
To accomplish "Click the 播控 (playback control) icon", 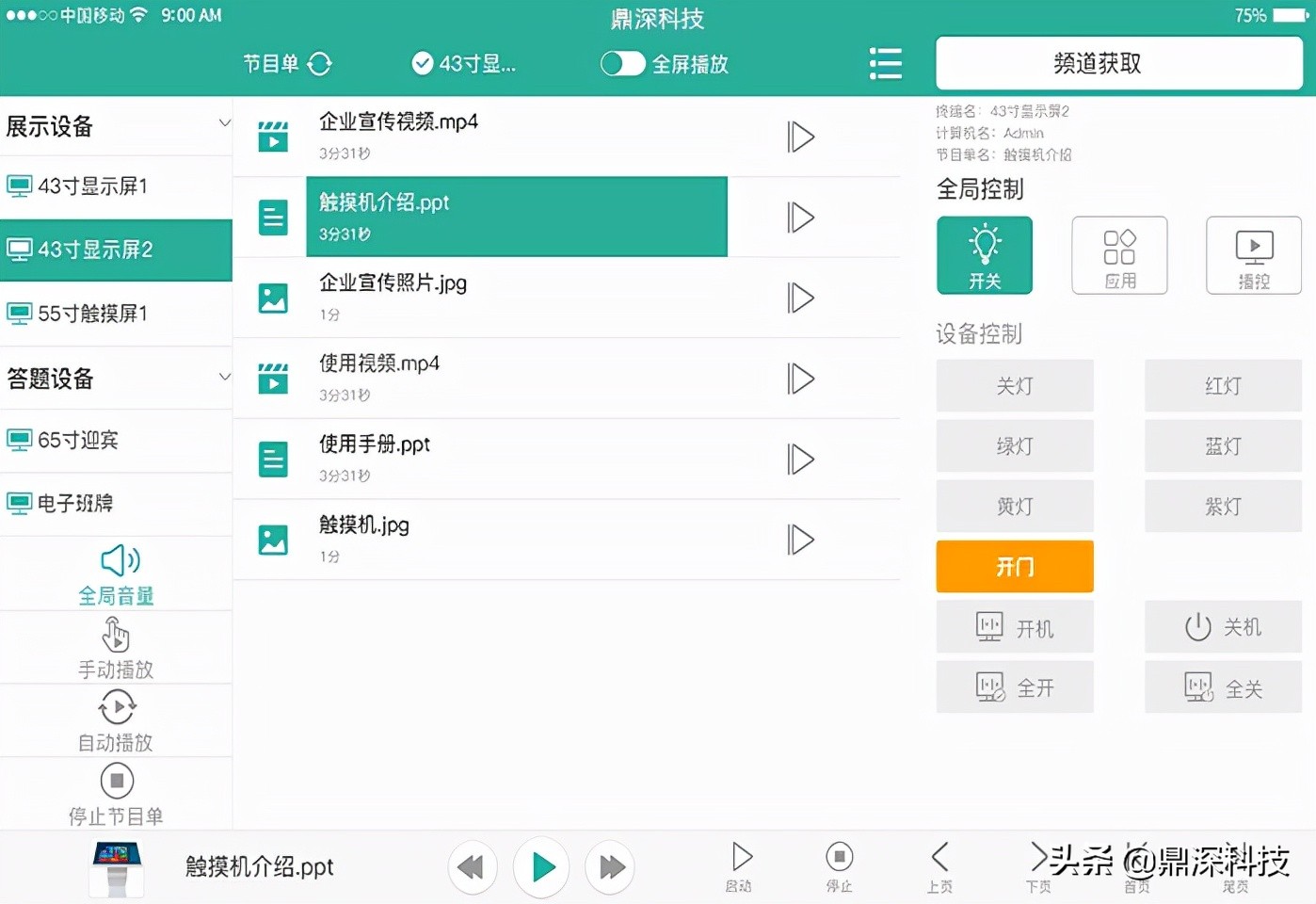I will [x=1253, y=254].
